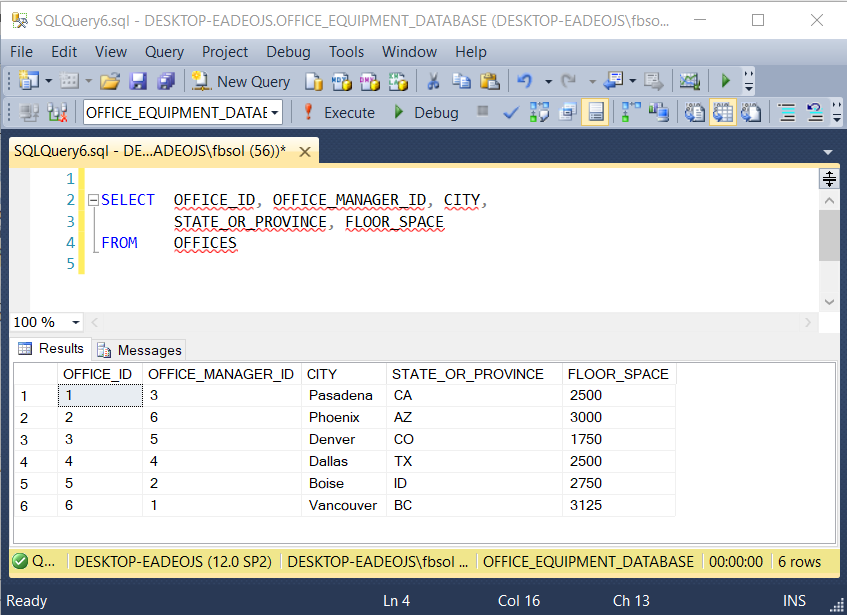Switch to the Messages tab

140,350
